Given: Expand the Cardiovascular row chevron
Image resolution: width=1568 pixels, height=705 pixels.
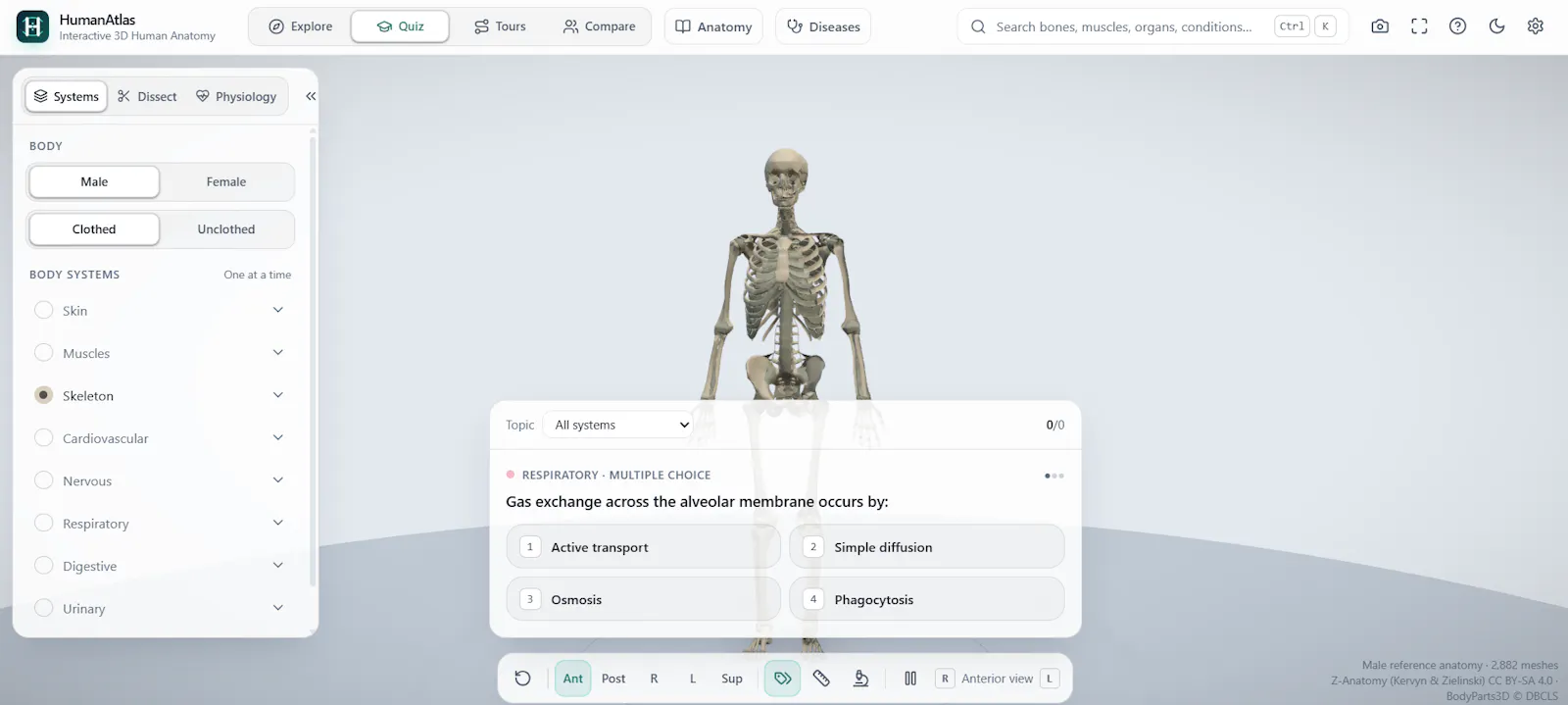Looking at the screenshot, I should [x=278, y=438].
